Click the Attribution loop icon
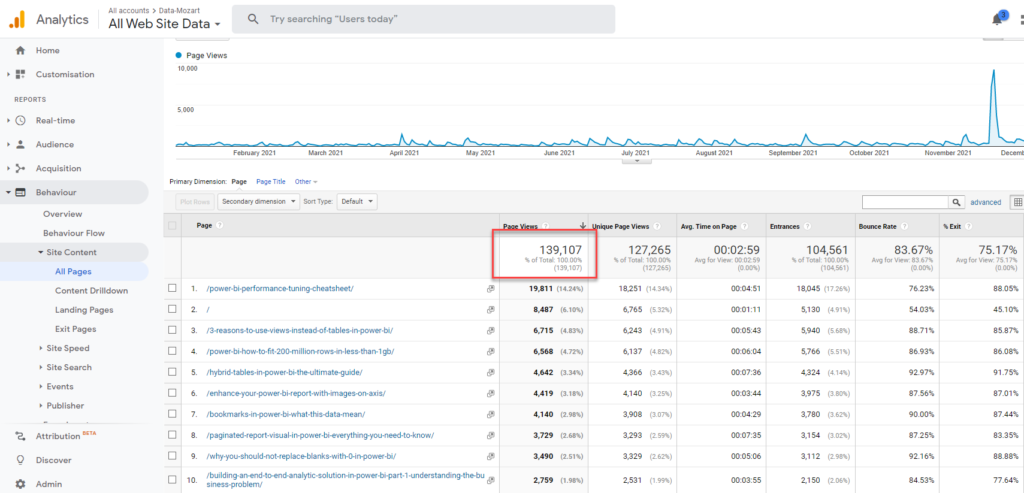Image resolution: width=1024 pixels, height=493 pixels. (x=20, y=436)
